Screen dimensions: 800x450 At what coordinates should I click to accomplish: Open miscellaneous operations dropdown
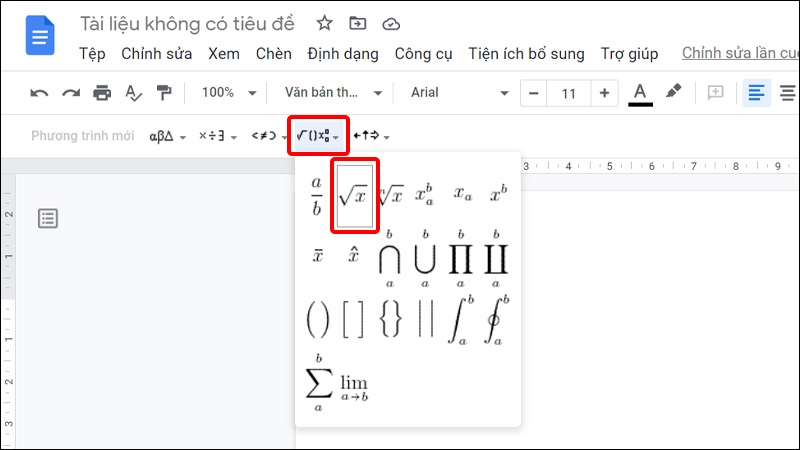point(218,136)
